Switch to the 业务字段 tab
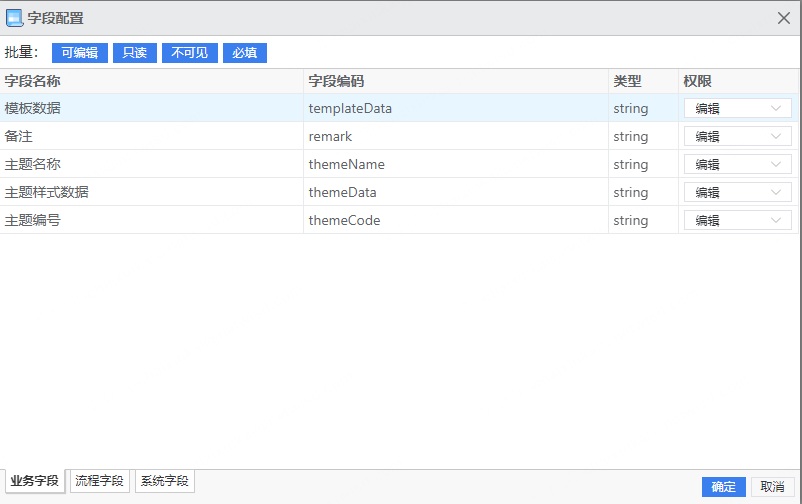The width and height of the screenshot is (802, 504). pyautogui.click(x=34, y=481)
